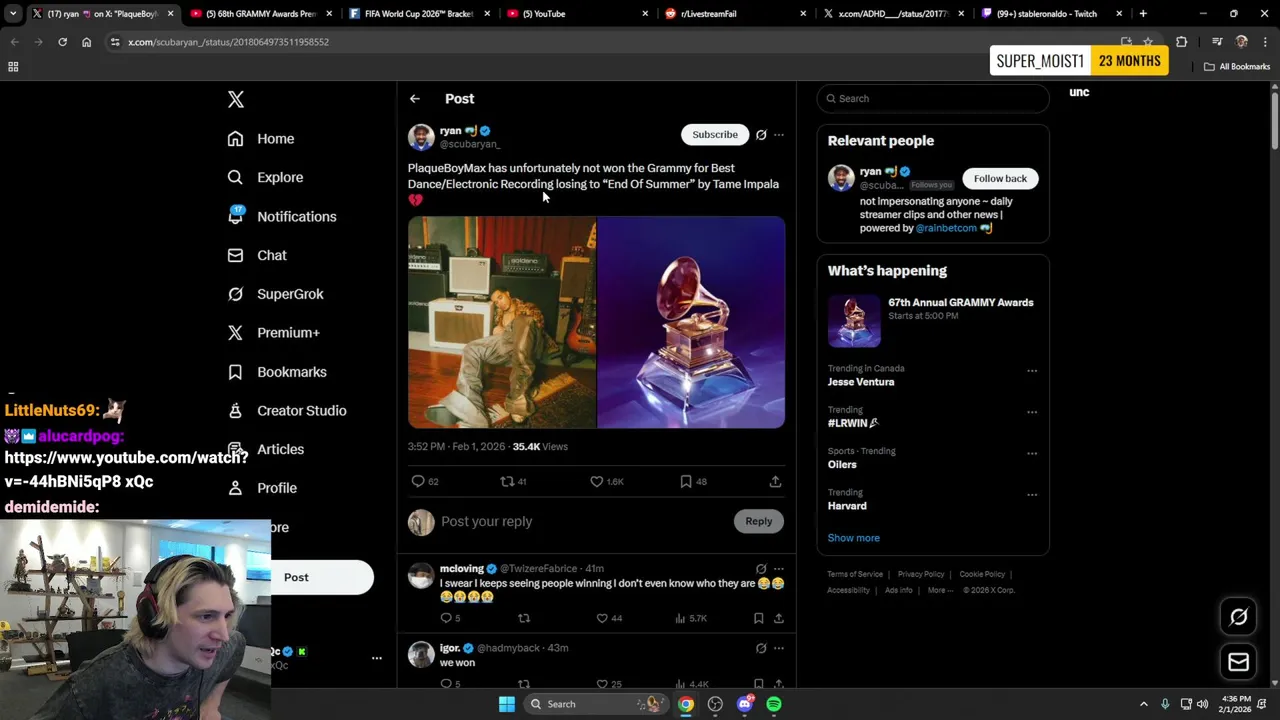Reply to mcloving's comment
The width and height of the screenshot is (1280, 720).
[446, 619]
